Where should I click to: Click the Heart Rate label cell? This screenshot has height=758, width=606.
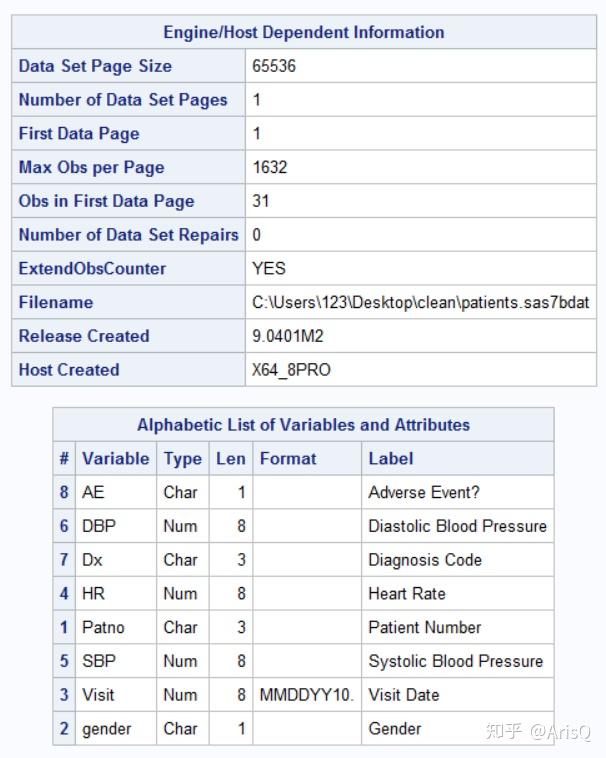click(x=406, y=593)
